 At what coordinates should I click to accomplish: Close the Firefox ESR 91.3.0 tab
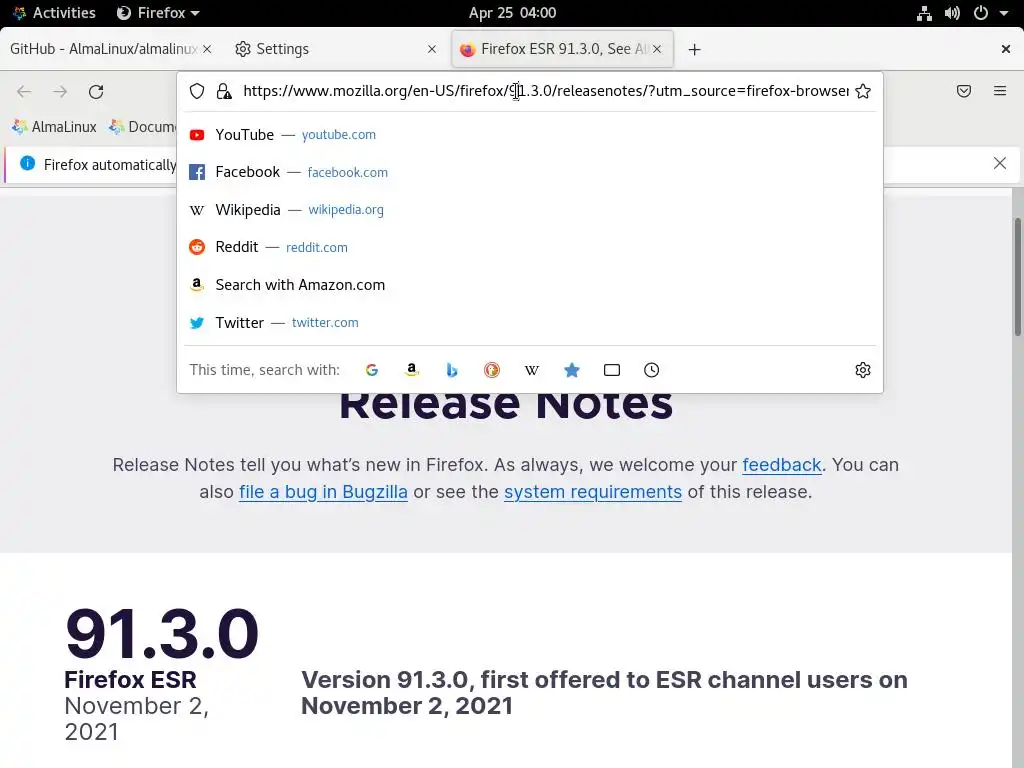point(657,49)
